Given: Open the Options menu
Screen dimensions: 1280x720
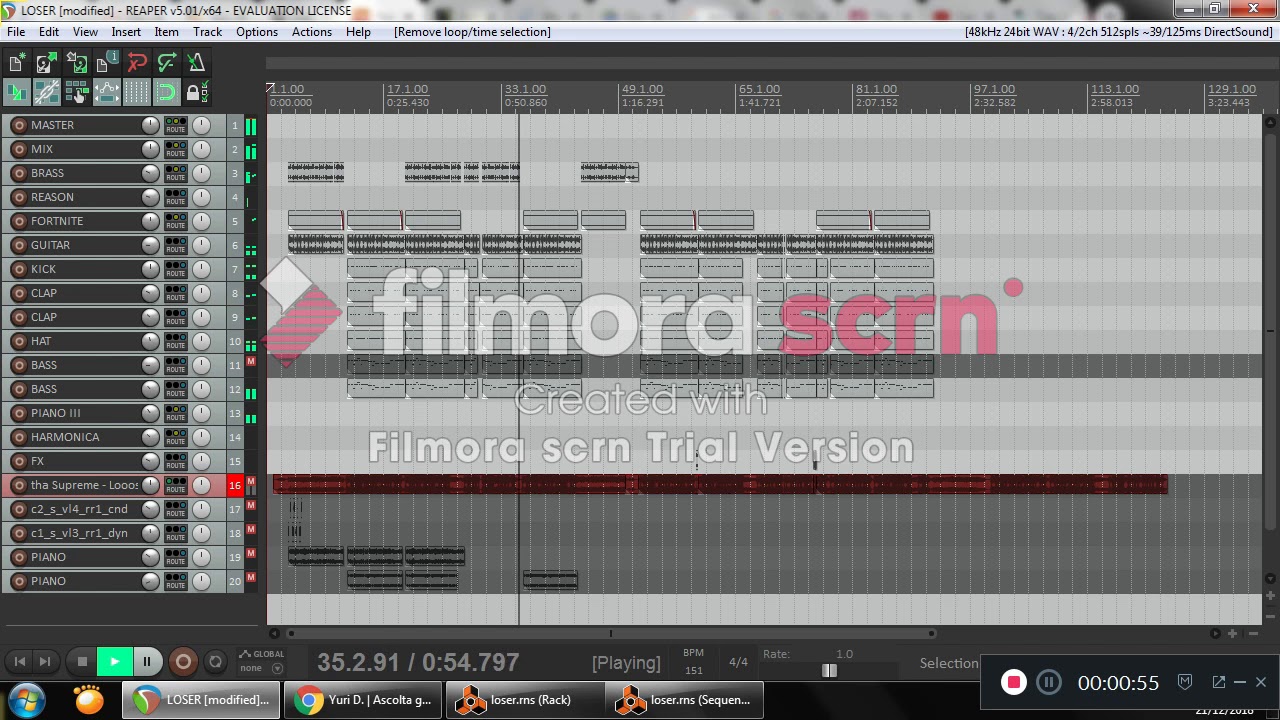Looking at the screenshot, I should pyautogui.click(x=257, y=32).
